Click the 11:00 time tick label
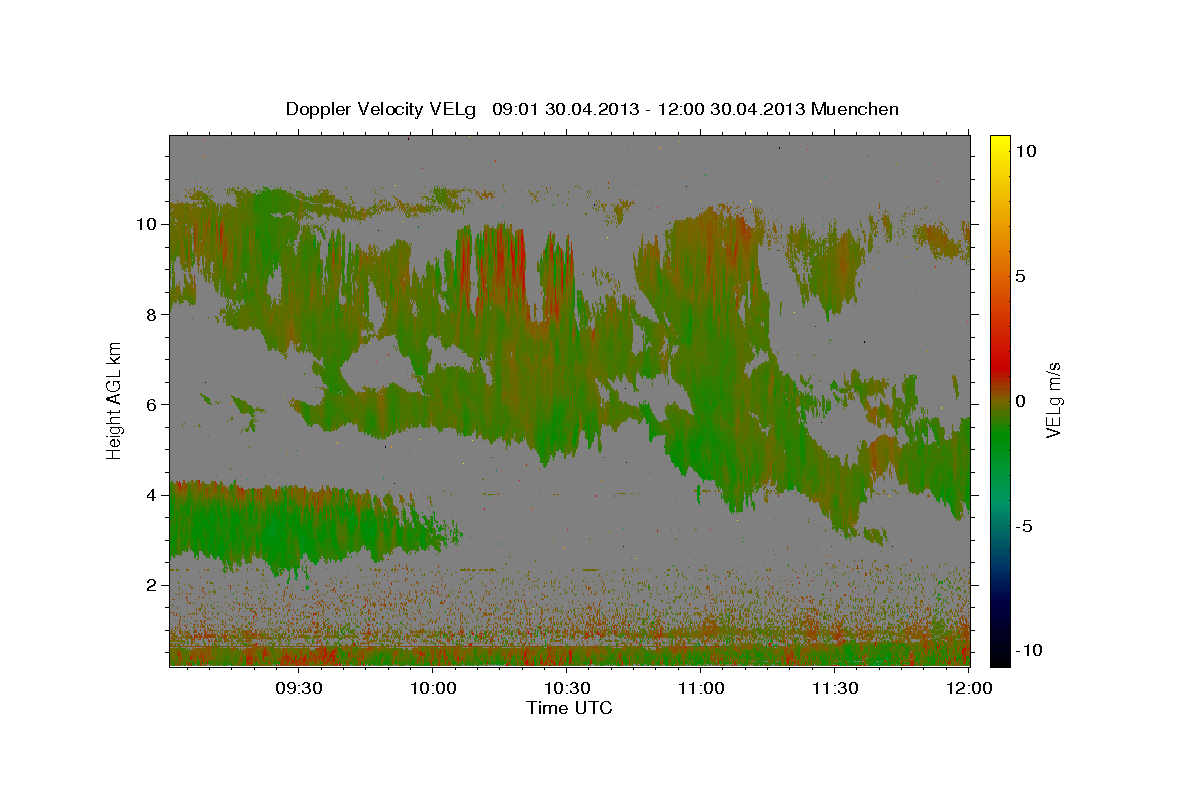This screenshot has width=1200, height=800. (x=701, y=688)
